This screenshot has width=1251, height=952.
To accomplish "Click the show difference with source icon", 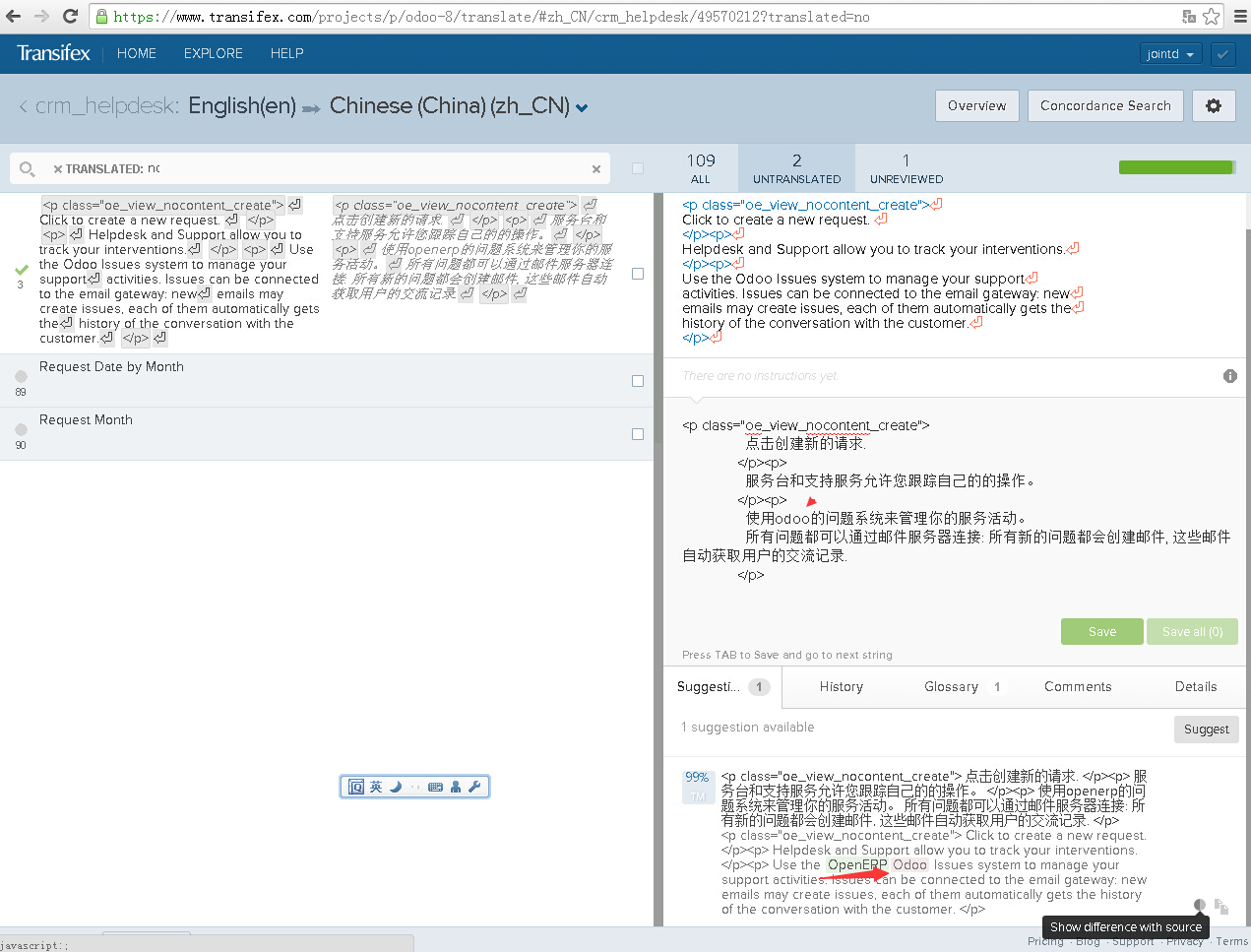I will [x=1199, y=905].
